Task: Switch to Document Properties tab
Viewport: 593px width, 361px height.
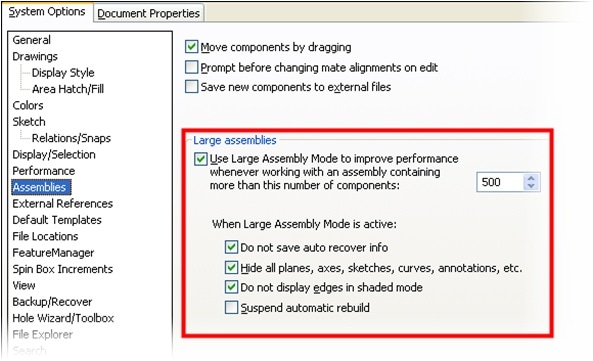Action: coord(148,13)
